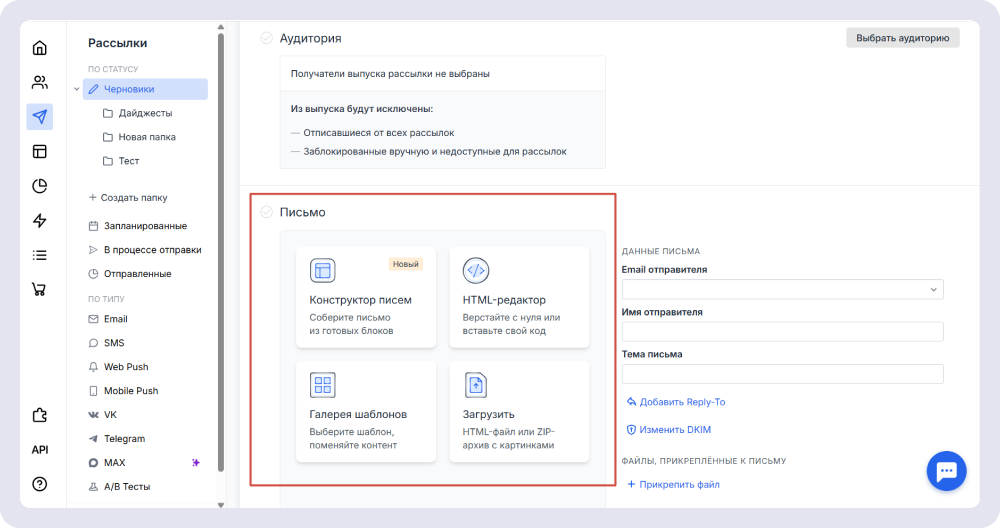Open the automation lightning bolt icon

[x=40, y=221]
